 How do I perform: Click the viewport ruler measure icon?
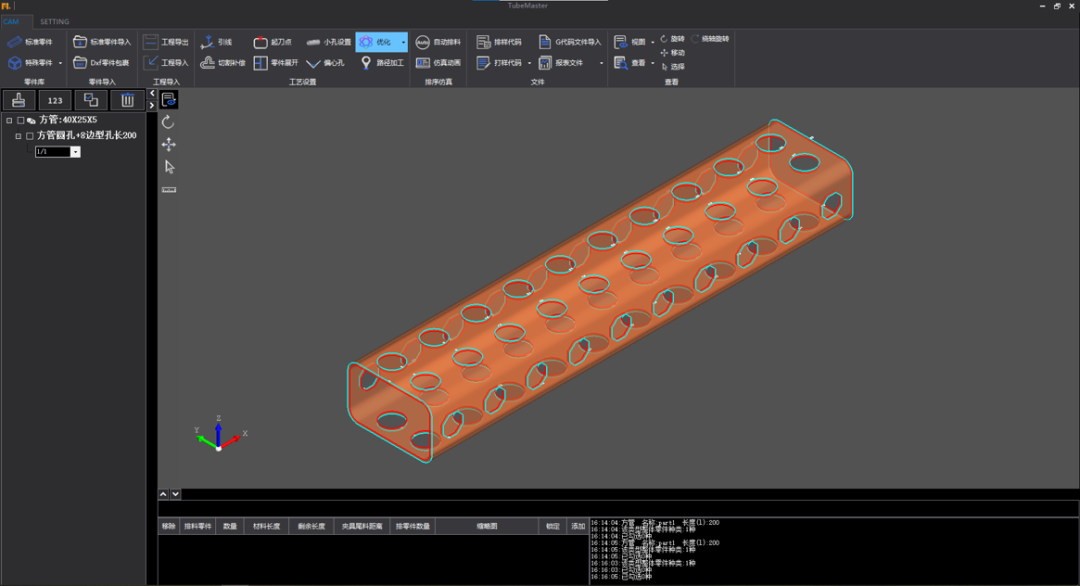click(x=169, y=189)
